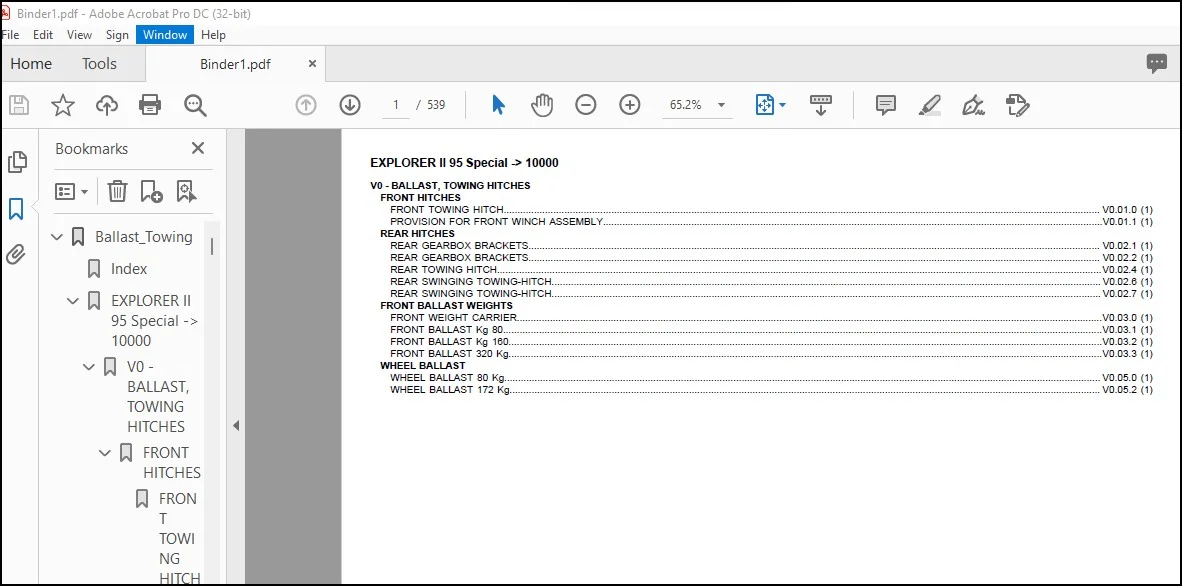1182x586 pixels.
Task: Activate the Hand pan tool
Action: tap(541, 105)
